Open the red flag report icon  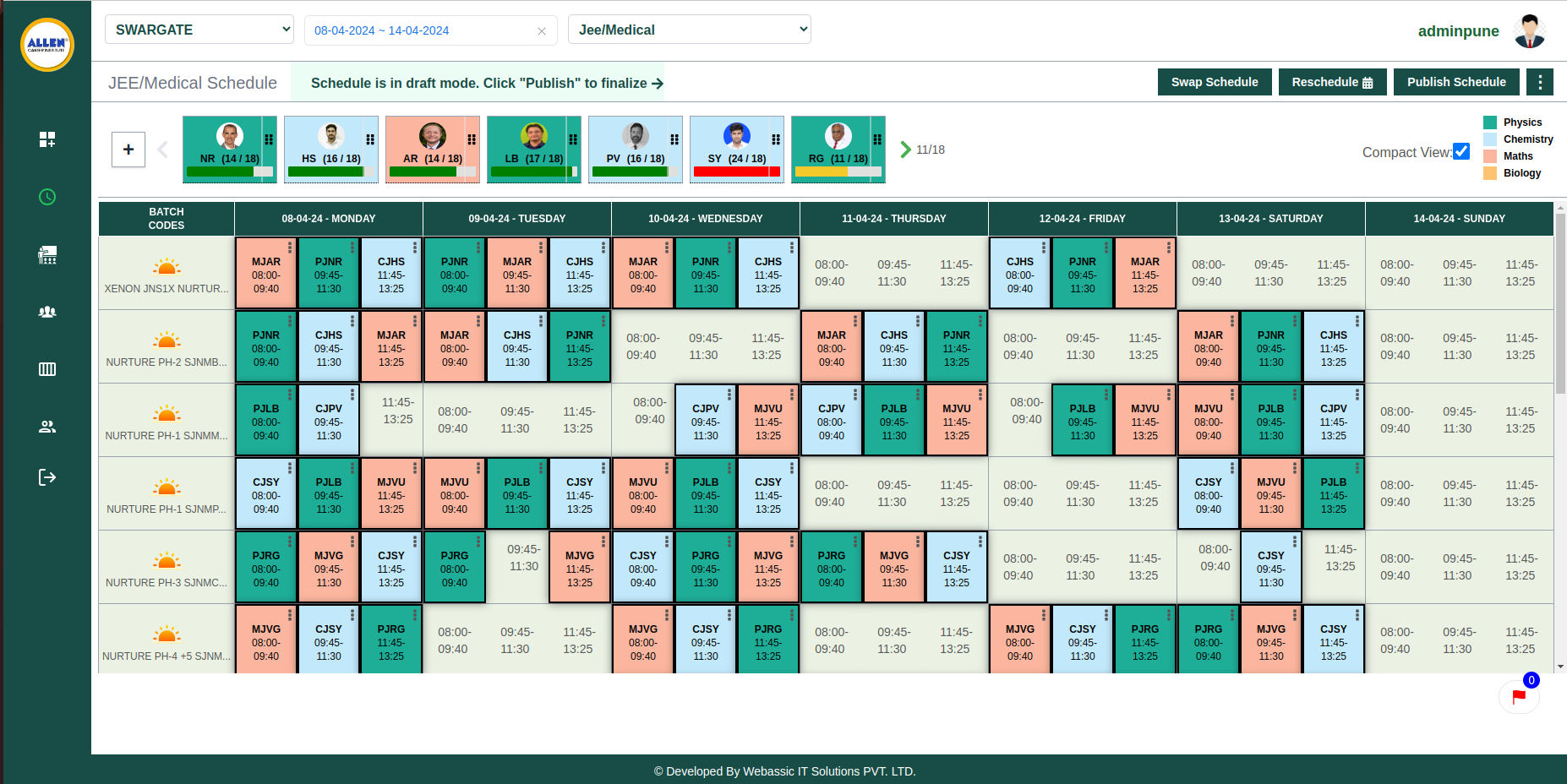(x=1519, y=697)
